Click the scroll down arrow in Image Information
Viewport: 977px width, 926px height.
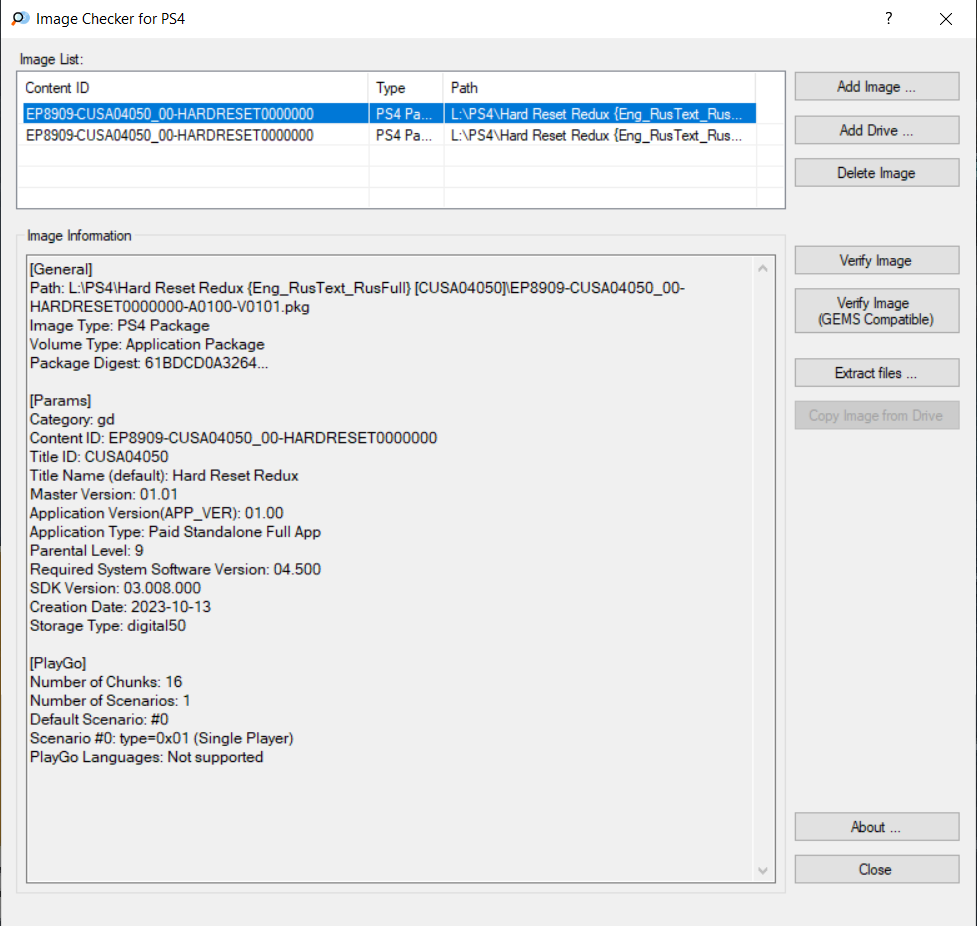(764, 871)
